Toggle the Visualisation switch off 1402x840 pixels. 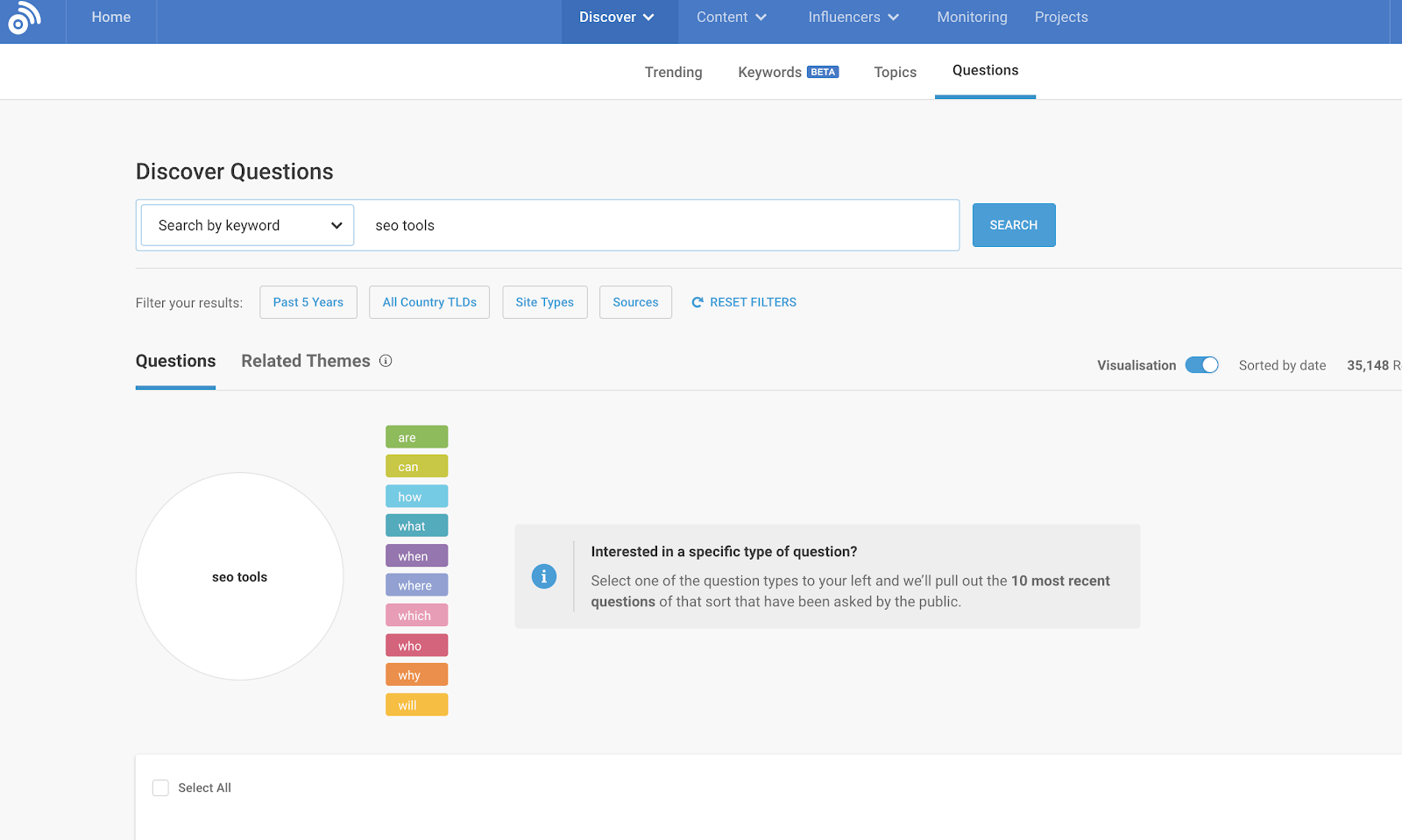1202,365
